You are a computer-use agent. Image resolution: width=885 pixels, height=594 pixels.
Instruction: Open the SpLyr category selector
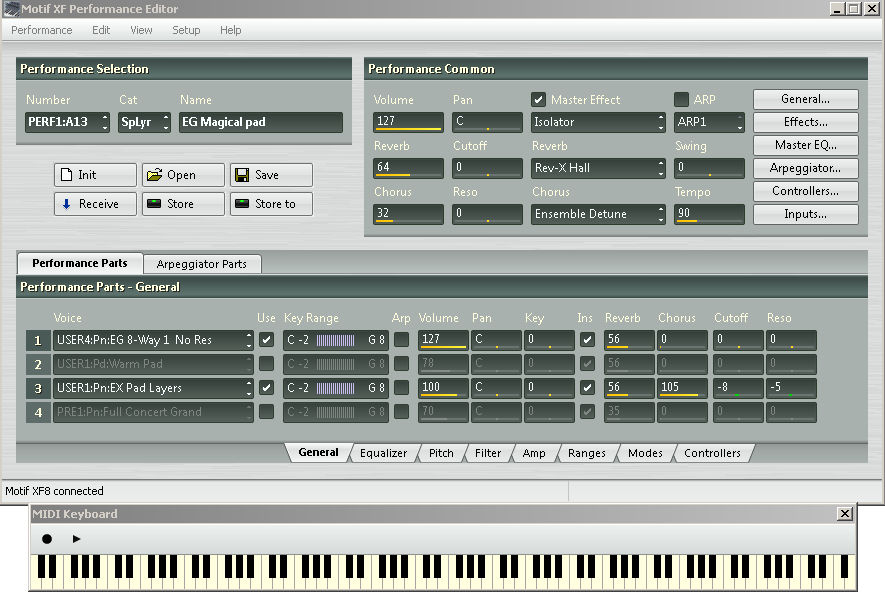click(144, 122)
